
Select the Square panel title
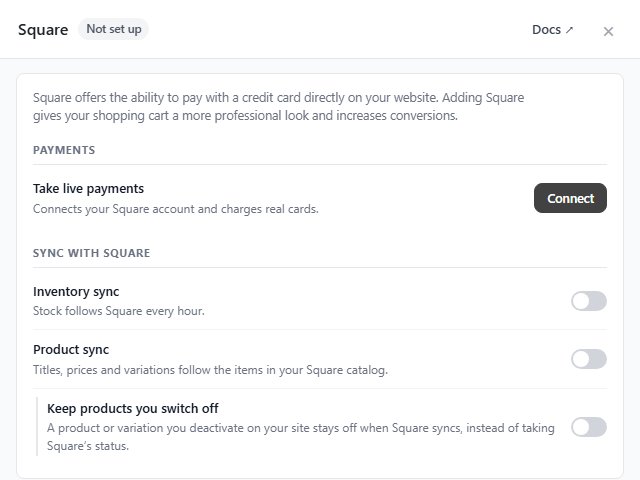tap(43, 30)
